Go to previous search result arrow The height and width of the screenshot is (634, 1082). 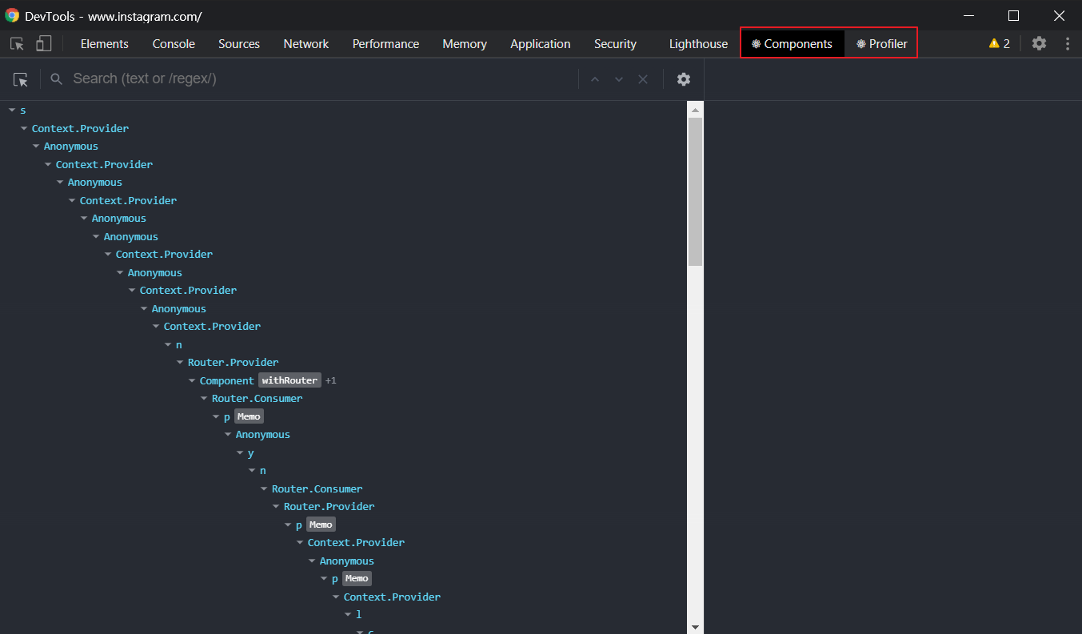click(595, 79)
